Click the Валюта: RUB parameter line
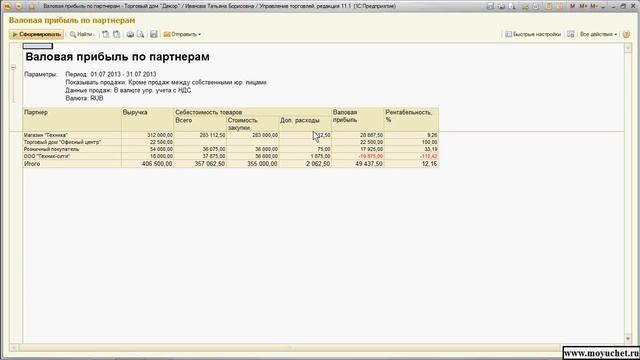640x360 pixels. pos(84,98)
